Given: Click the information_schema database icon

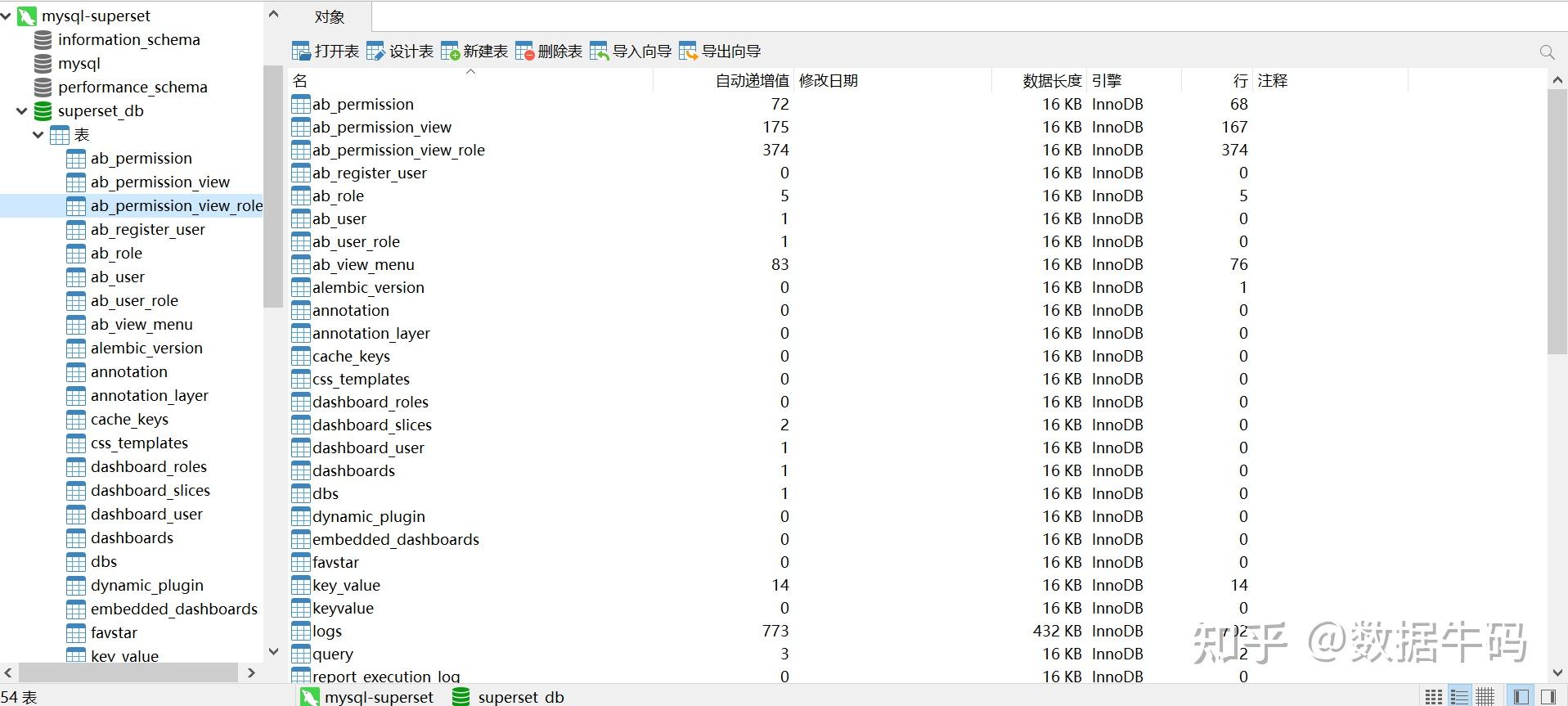Looking at the screenshot, I should (43, 39).
